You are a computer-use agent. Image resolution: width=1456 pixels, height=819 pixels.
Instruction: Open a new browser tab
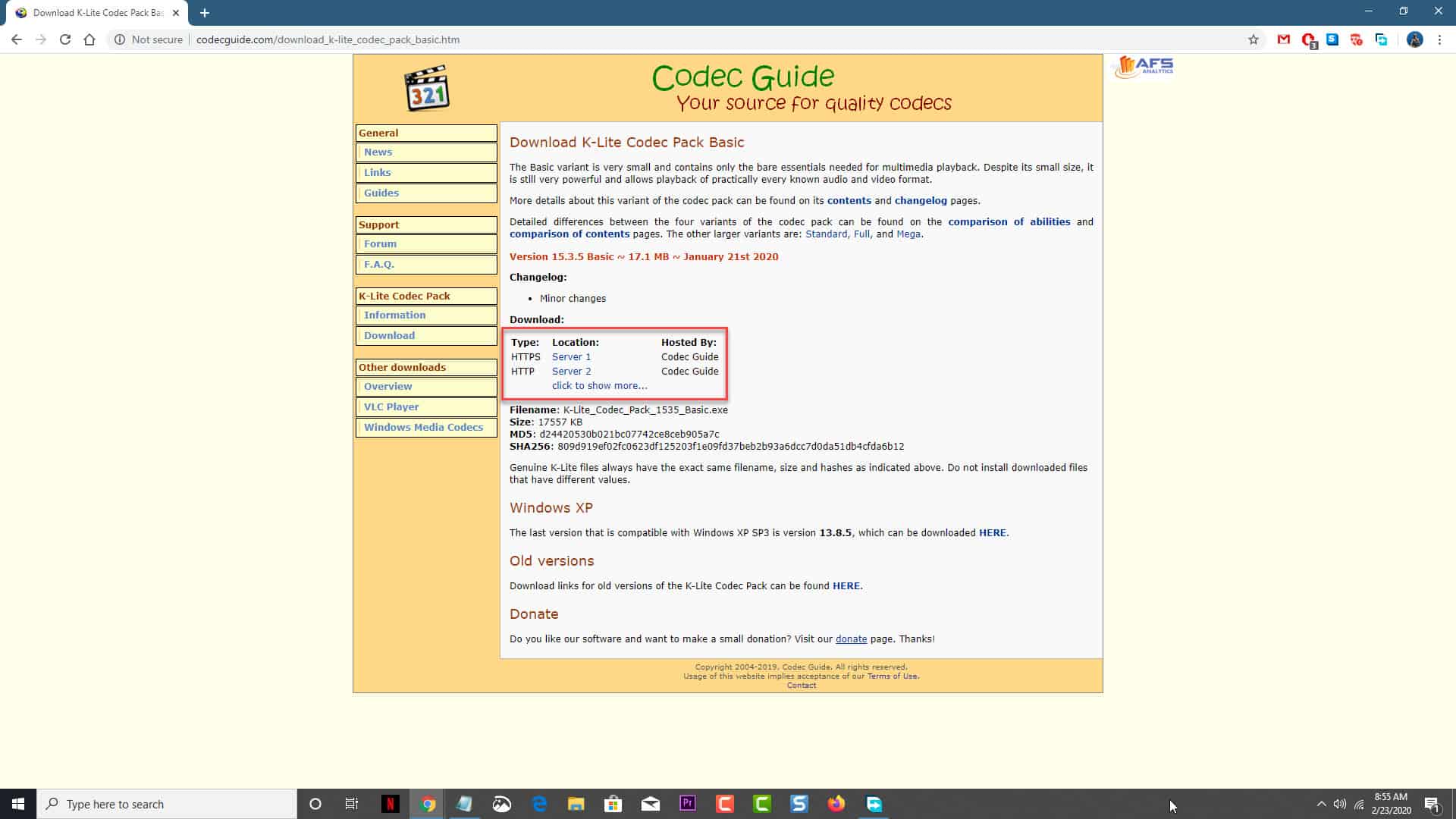point(205,12)
